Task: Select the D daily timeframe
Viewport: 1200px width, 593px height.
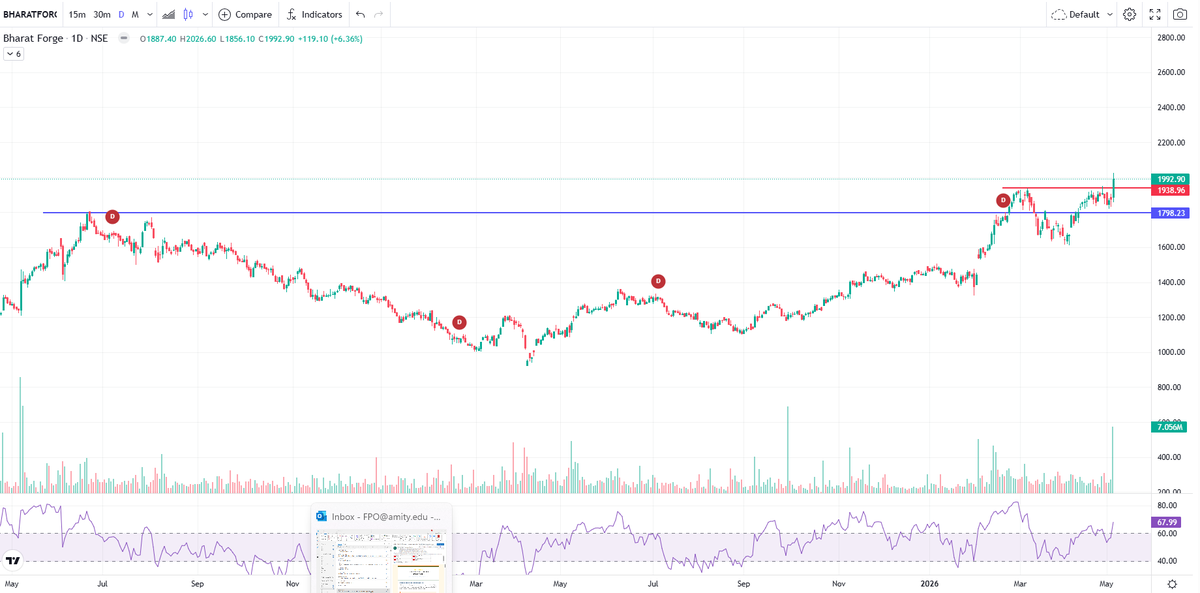Action: [x=121, y=14]
